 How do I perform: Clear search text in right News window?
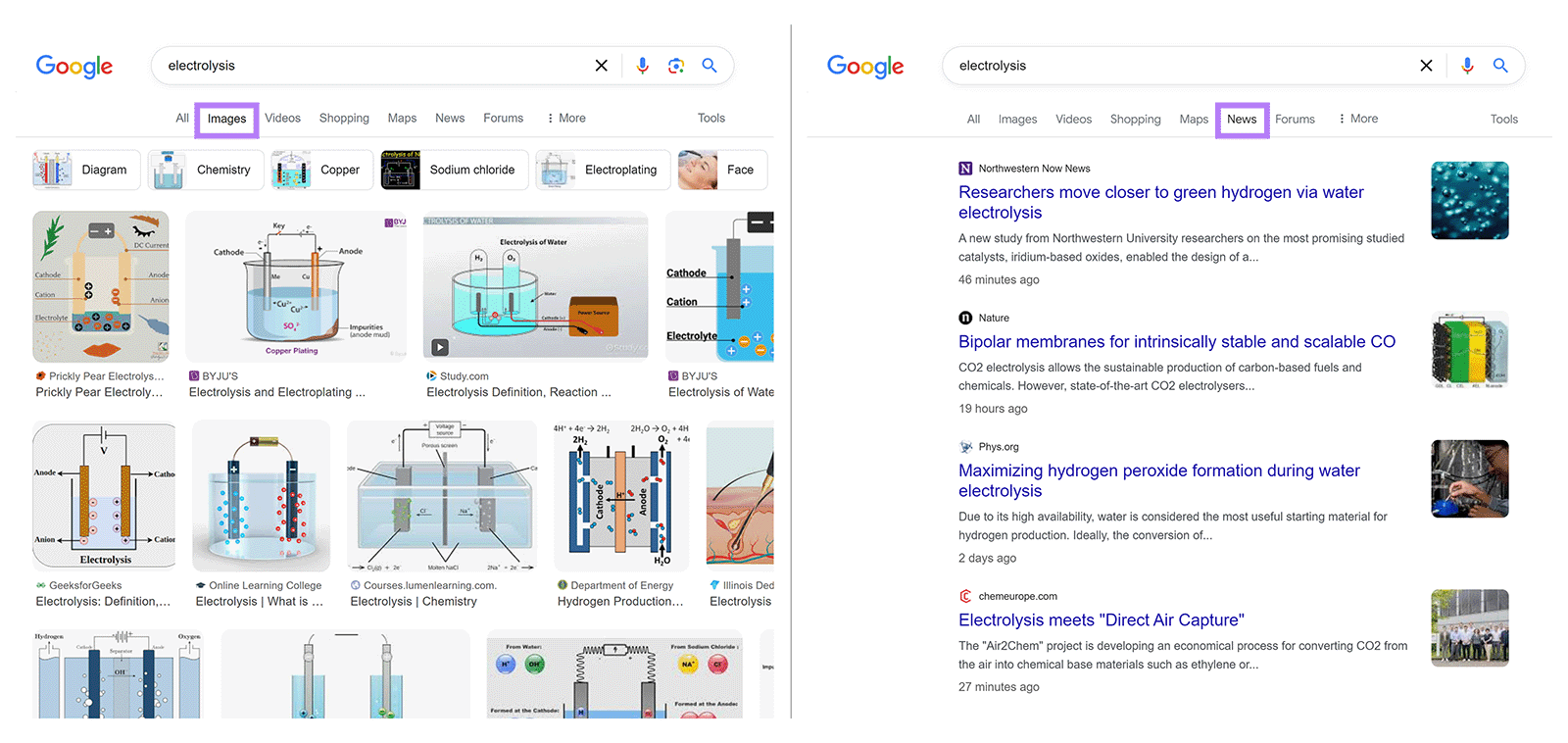(x=1426, y=66)
